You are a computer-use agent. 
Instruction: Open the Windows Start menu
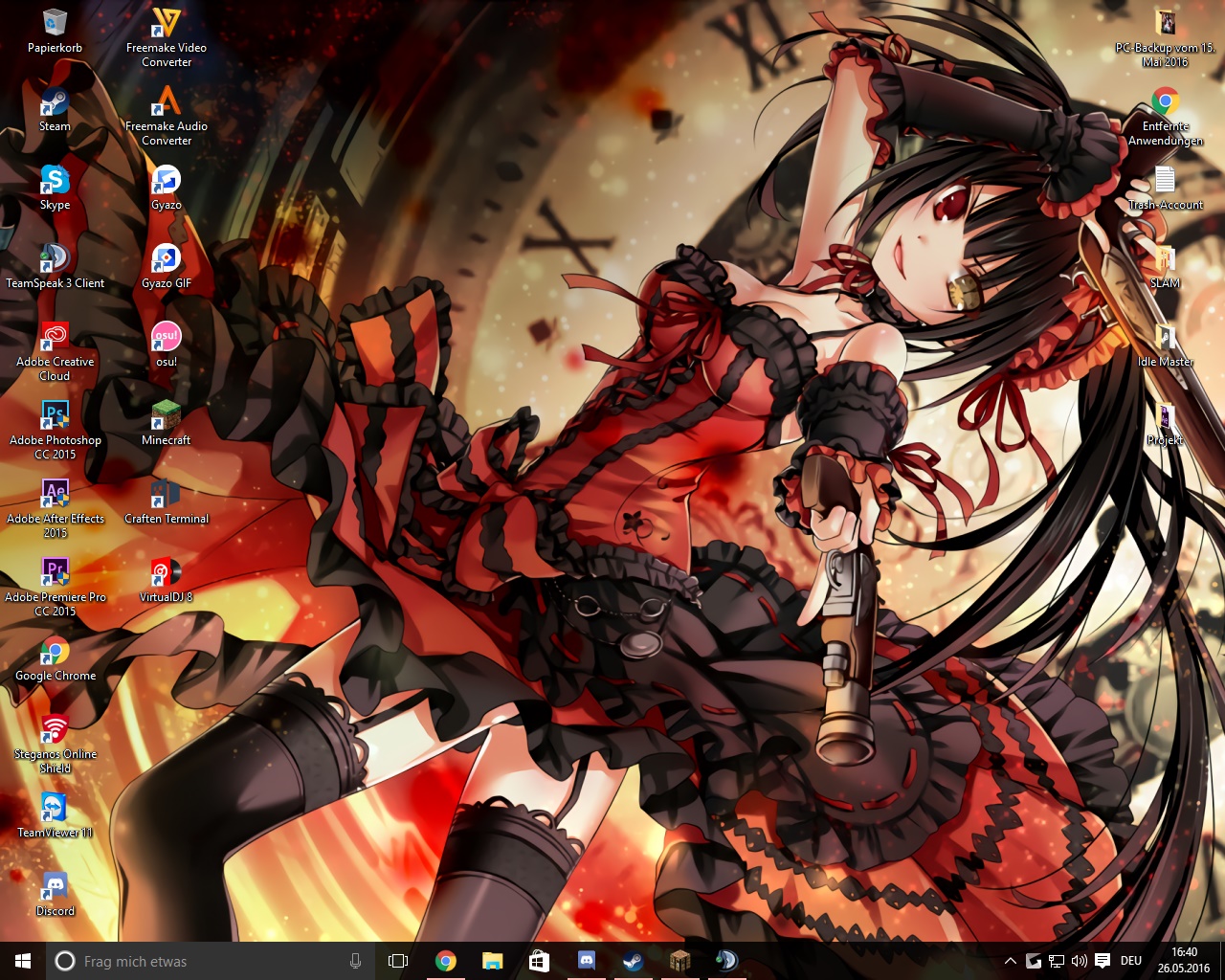(23, 961)
